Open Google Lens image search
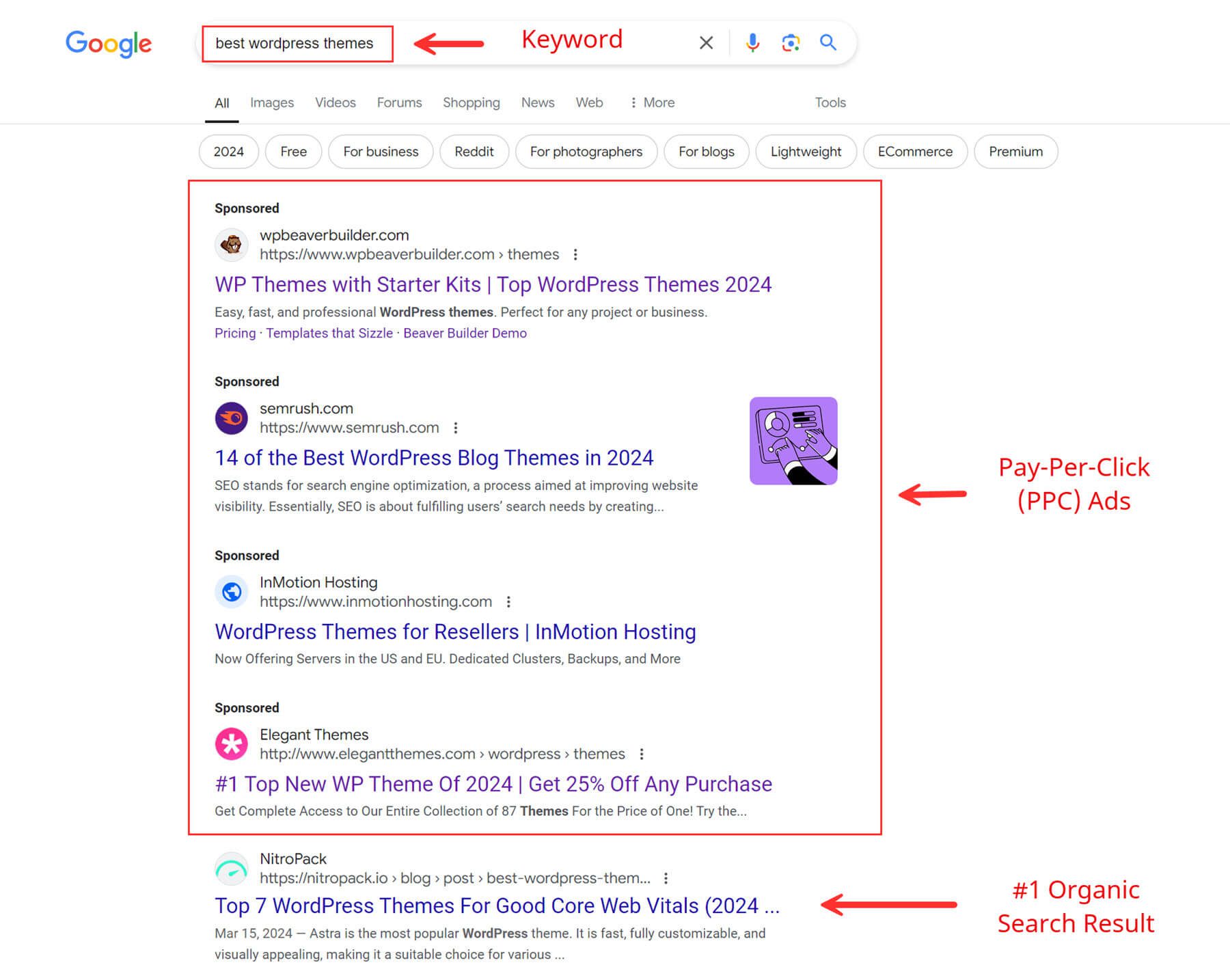The image size is (1230, 980). (791, 42)
